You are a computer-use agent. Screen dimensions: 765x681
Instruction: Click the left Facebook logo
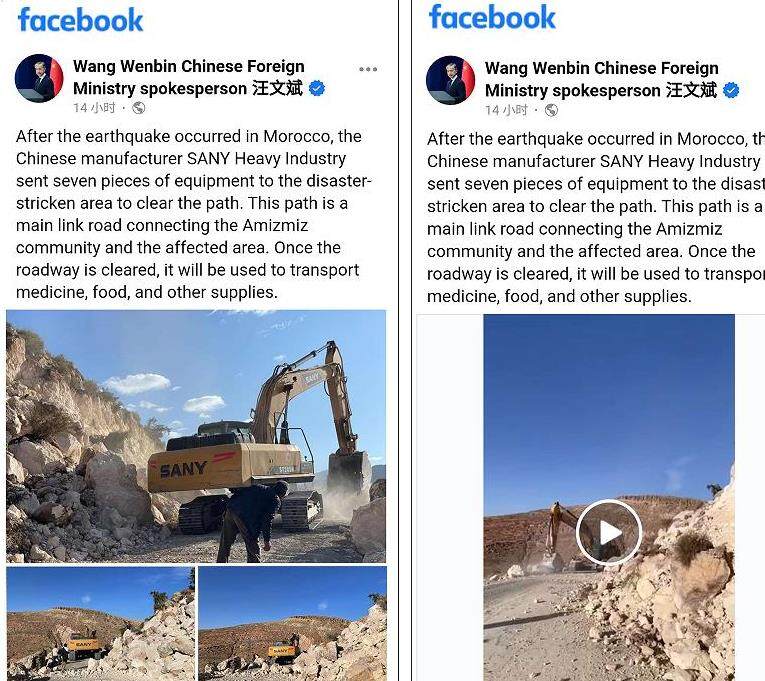tap(81, 20)
